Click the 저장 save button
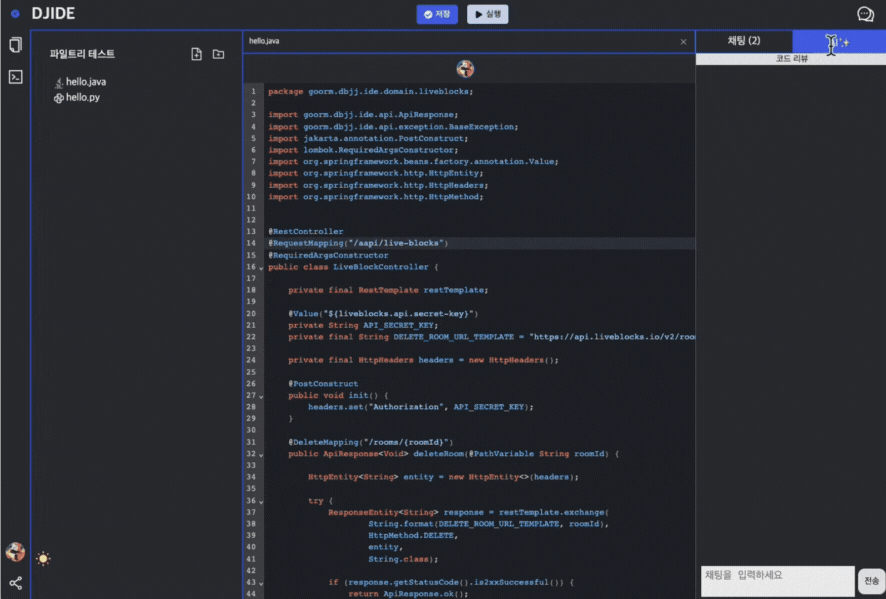Viewport: 886px width, 599px height. coord(437,14)
